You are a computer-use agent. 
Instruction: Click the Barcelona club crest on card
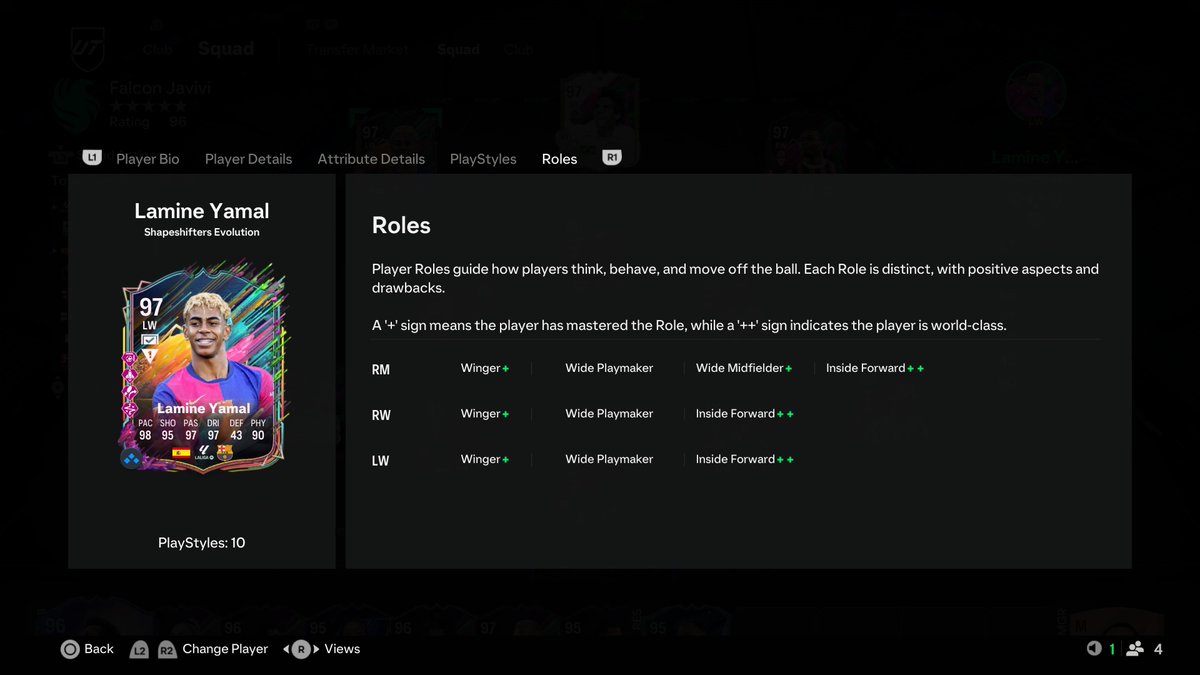pos(224,453)
